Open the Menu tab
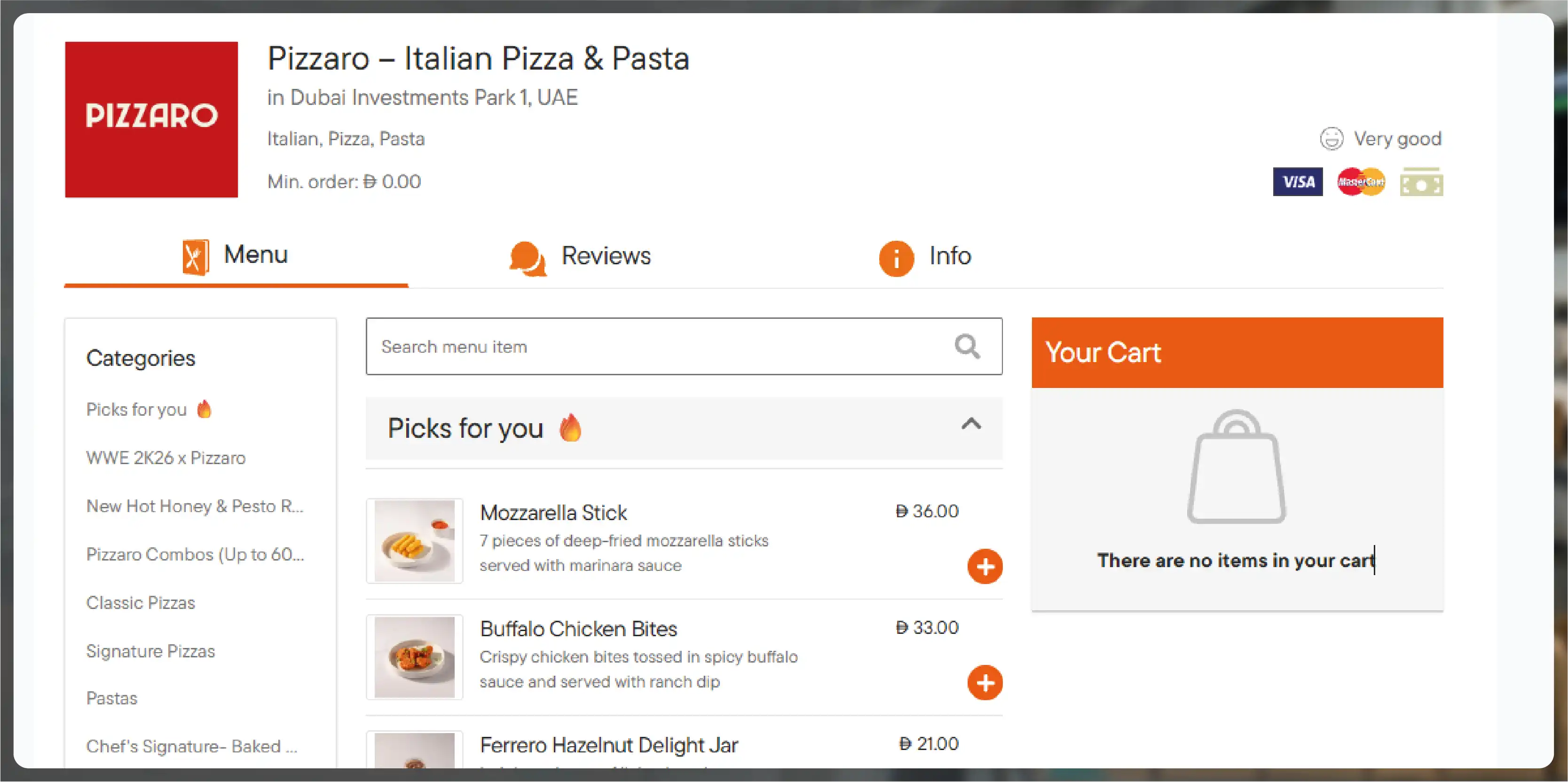The width and height of the screenshot is (1568, 782). tap(236, 256)
